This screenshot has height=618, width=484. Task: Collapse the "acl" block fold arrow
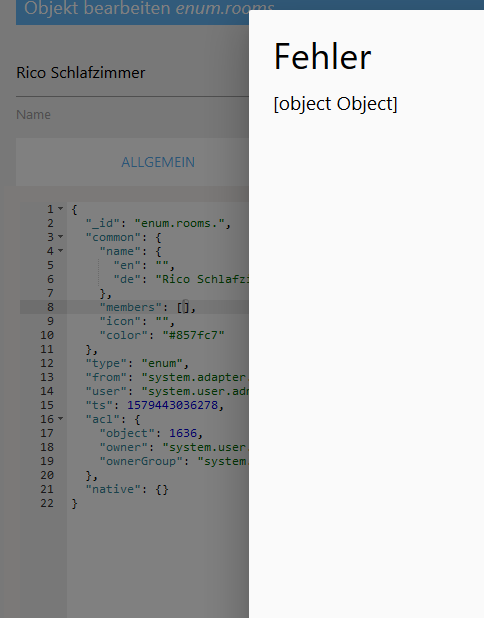[x=61, y=419]
